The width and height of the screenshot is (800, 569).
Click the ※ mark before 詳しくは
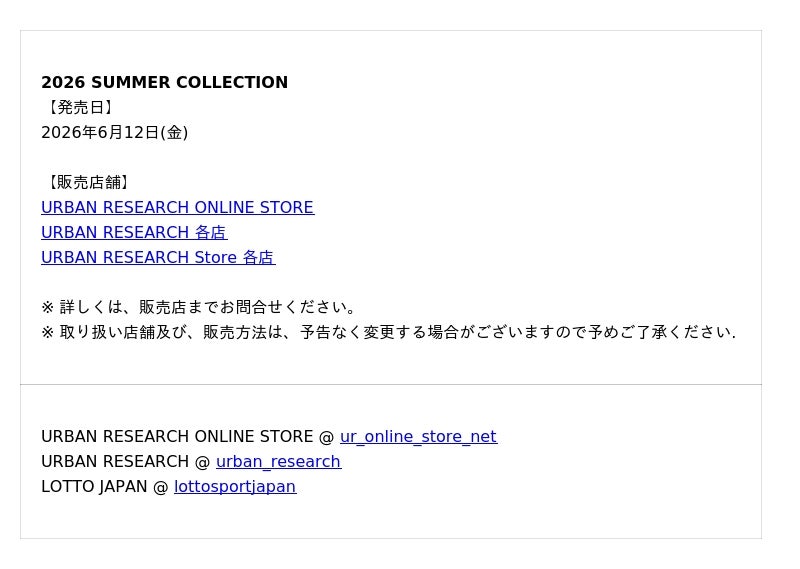click(x=47, y=308)
